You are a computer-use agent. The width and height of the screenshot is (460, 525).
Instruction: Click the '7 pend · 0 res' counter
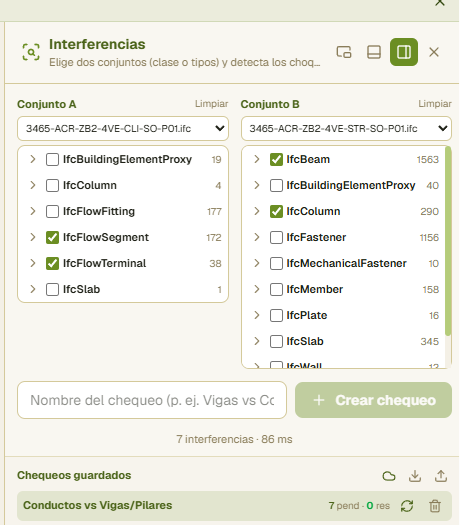tap(359, 506)
